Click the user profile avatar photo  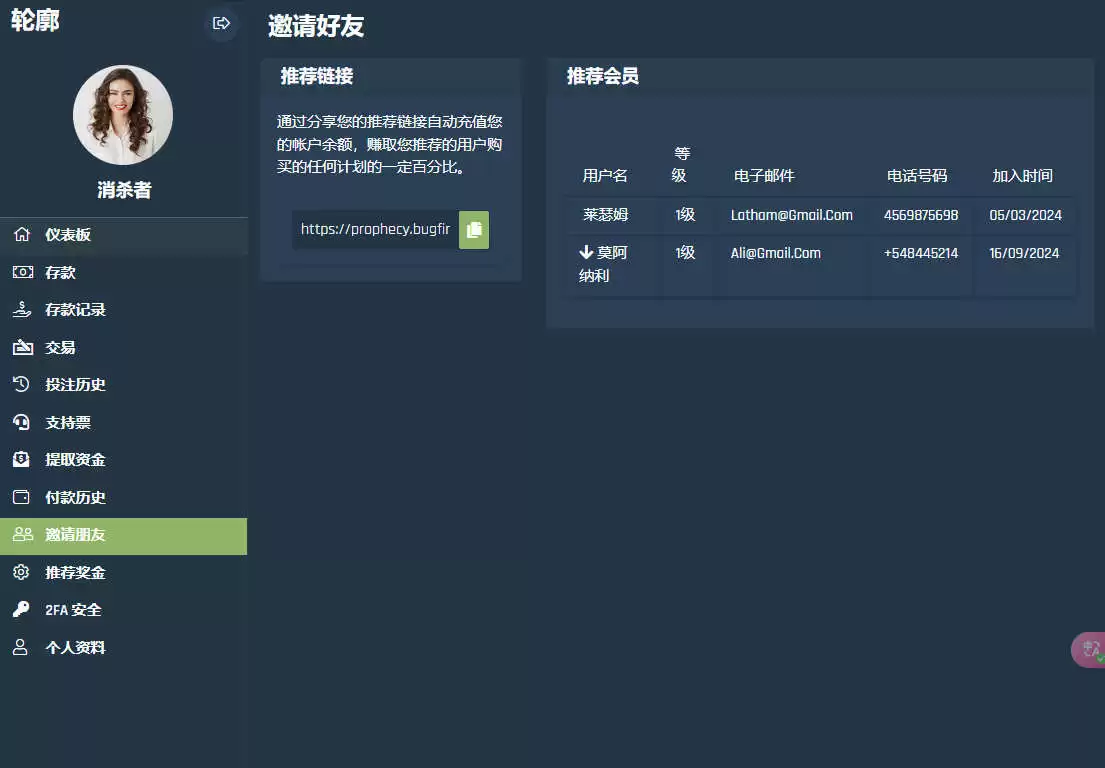(123, 115)
